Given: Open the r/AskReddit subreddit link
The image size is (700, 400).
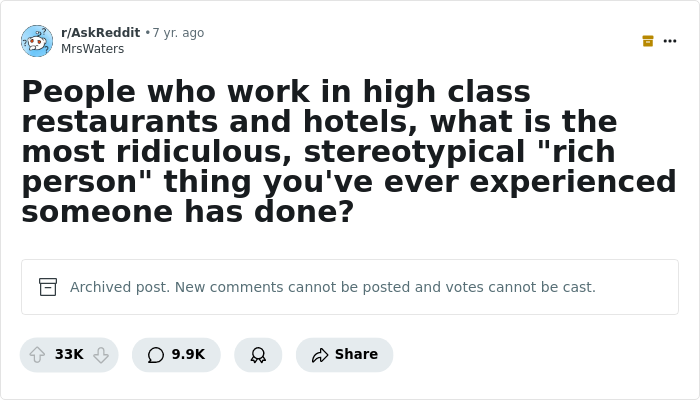Looking at the screenshot, I should [100, 33].
